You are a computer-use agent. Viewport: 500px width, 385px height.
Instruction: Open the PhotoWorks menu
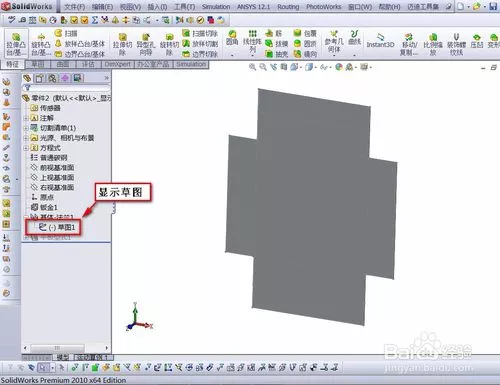point(324,7)
